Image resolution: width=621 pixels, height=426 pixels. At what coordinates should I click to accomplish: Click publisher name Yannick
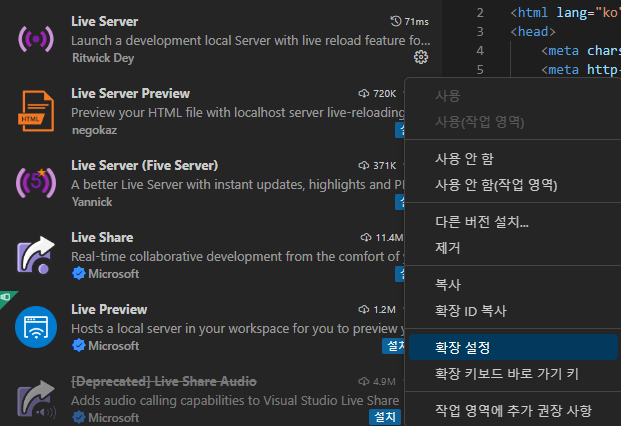(x=92, y=202)
